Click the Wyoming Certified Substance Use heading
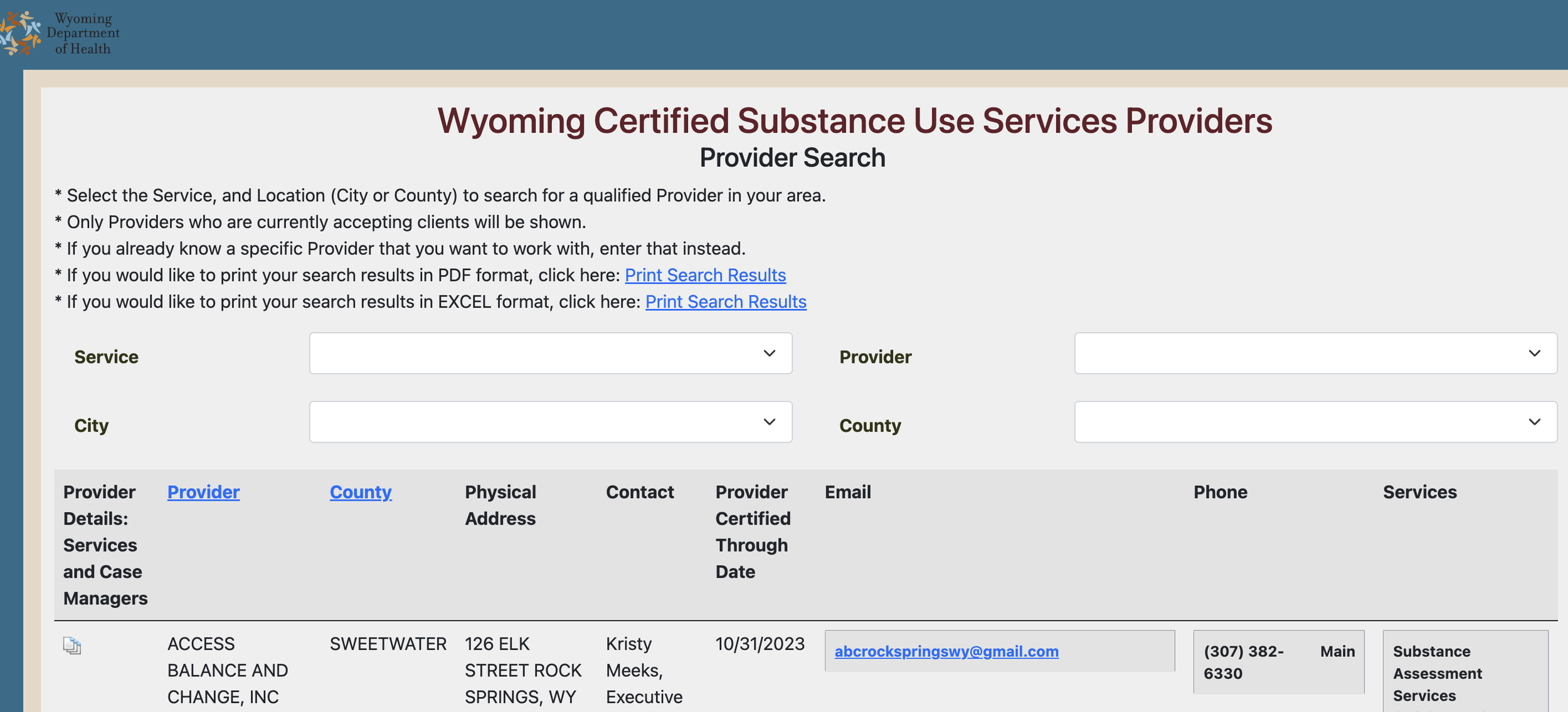Image resolution: width=1568 pixels, height=712 pixels. click(x=854, y=120)
